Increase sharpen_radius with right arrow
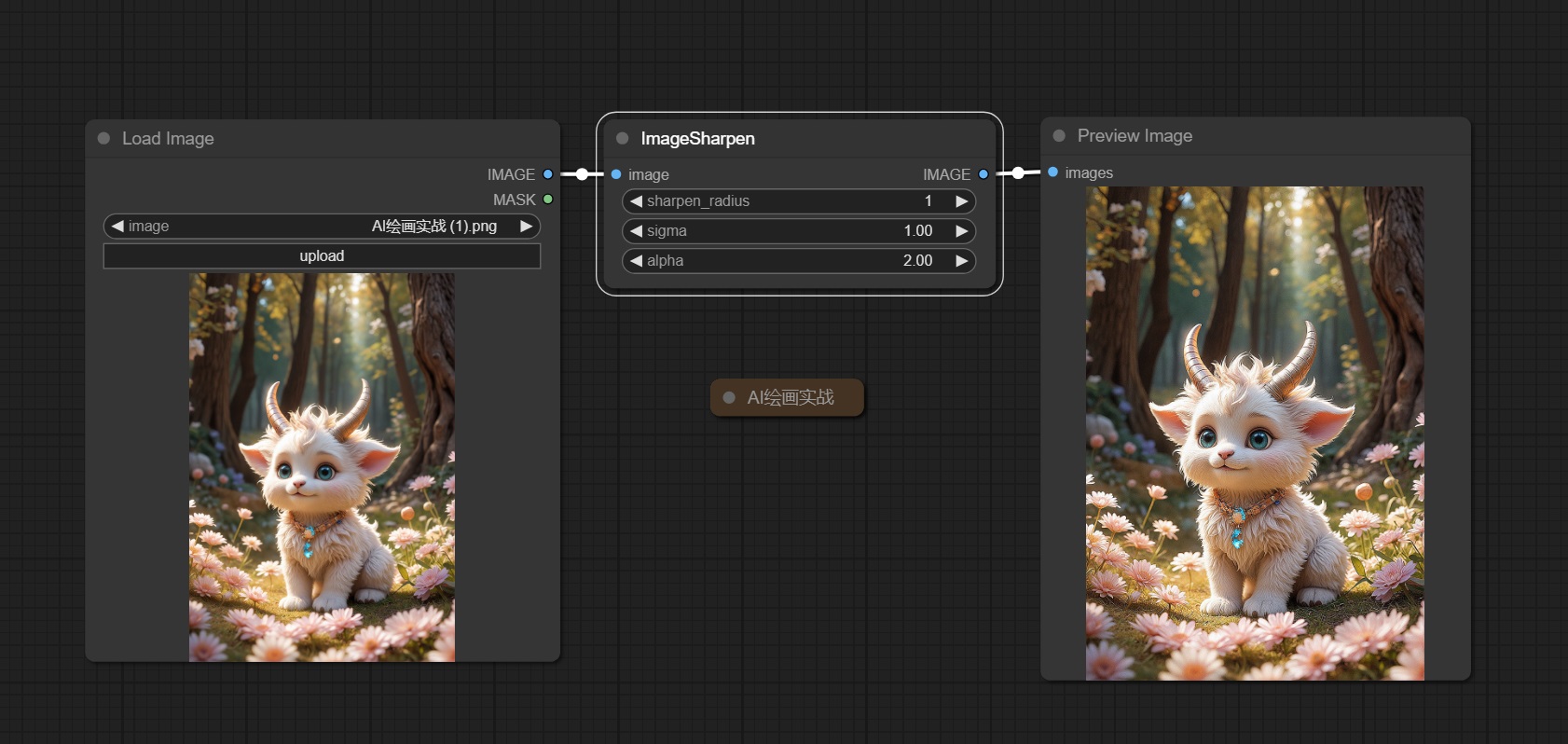The width and height of the screenshot is (1568, 744). click(x=961, y=201)
